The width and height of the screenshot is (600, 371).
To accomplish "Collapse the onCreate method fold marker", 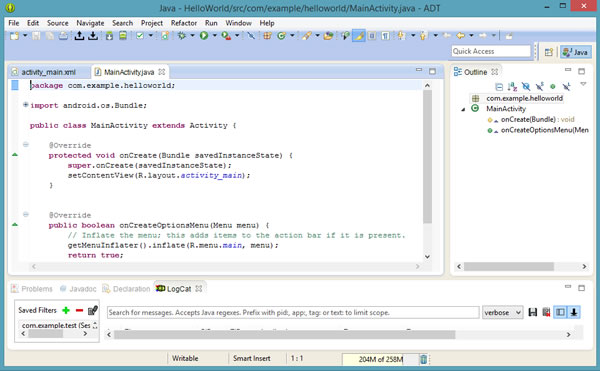I will [x=26, y=145].
